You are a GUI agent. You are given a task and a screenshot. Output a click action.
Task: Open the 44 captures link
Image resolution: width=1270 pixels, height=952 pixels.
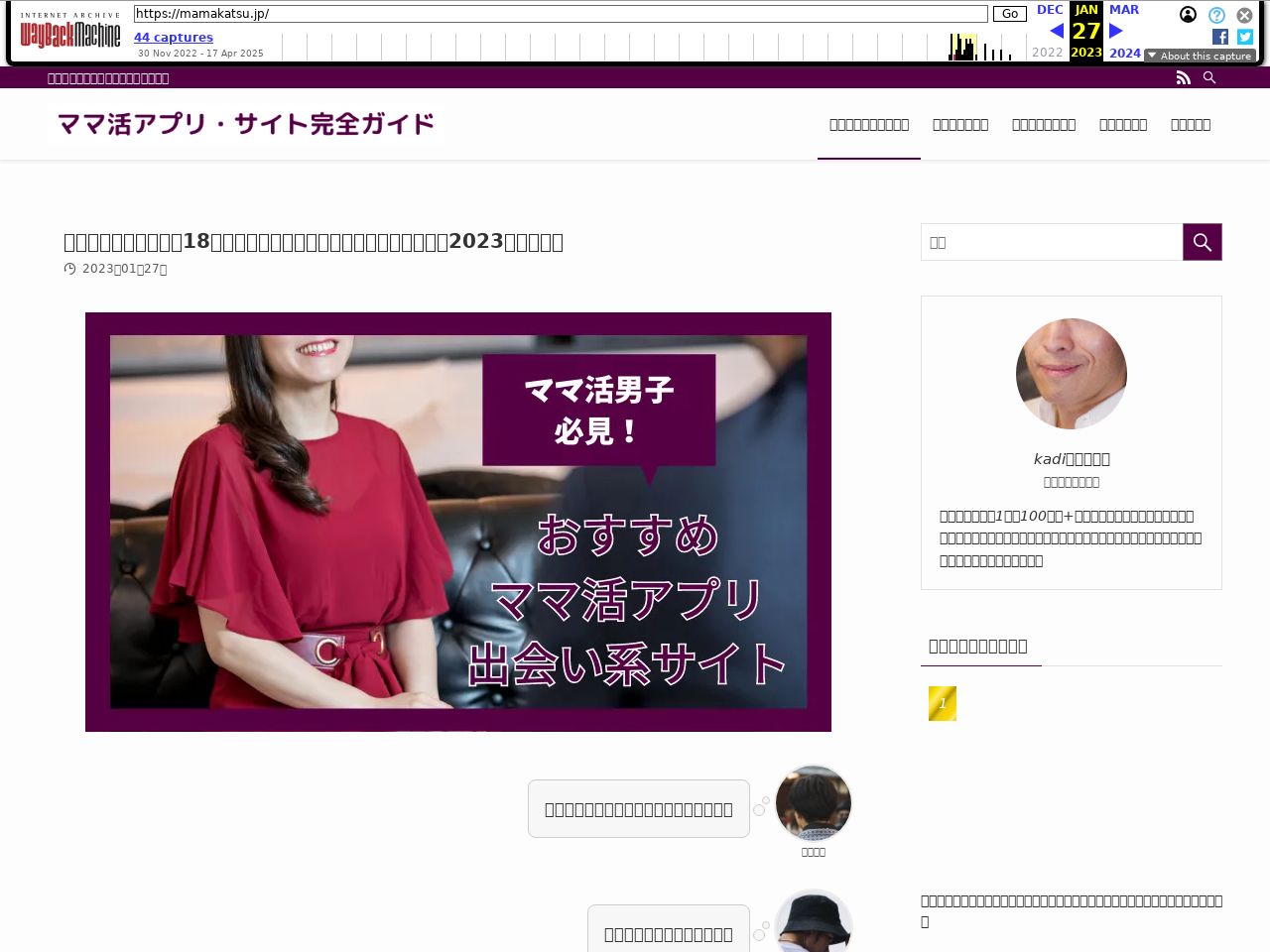coord(174,38)
